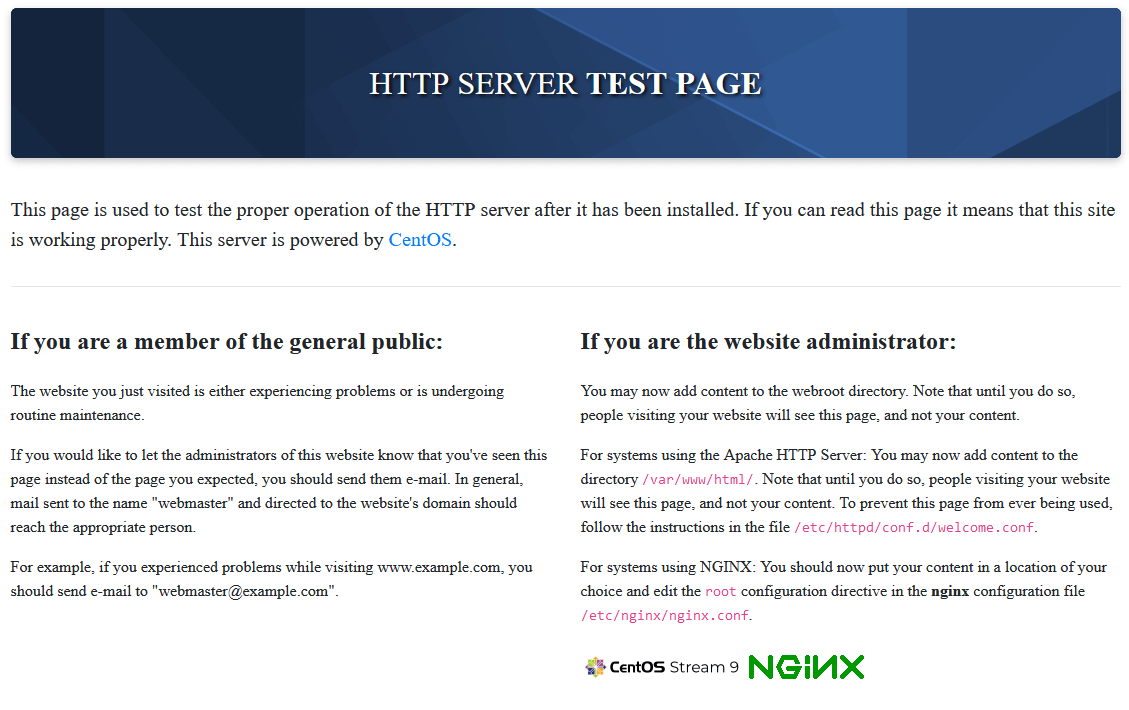
Task: Click the /etc/nginx/nginx.conf path
Action: (x=665, y=616)
